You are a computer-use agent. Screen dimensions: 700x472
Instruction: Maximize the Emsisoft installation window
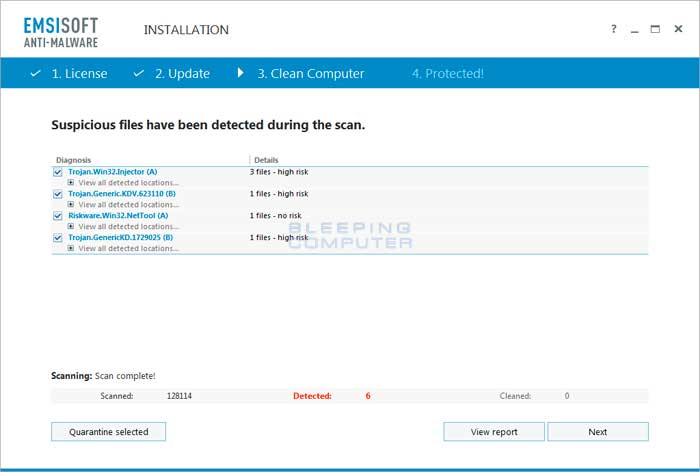(655, 29)
